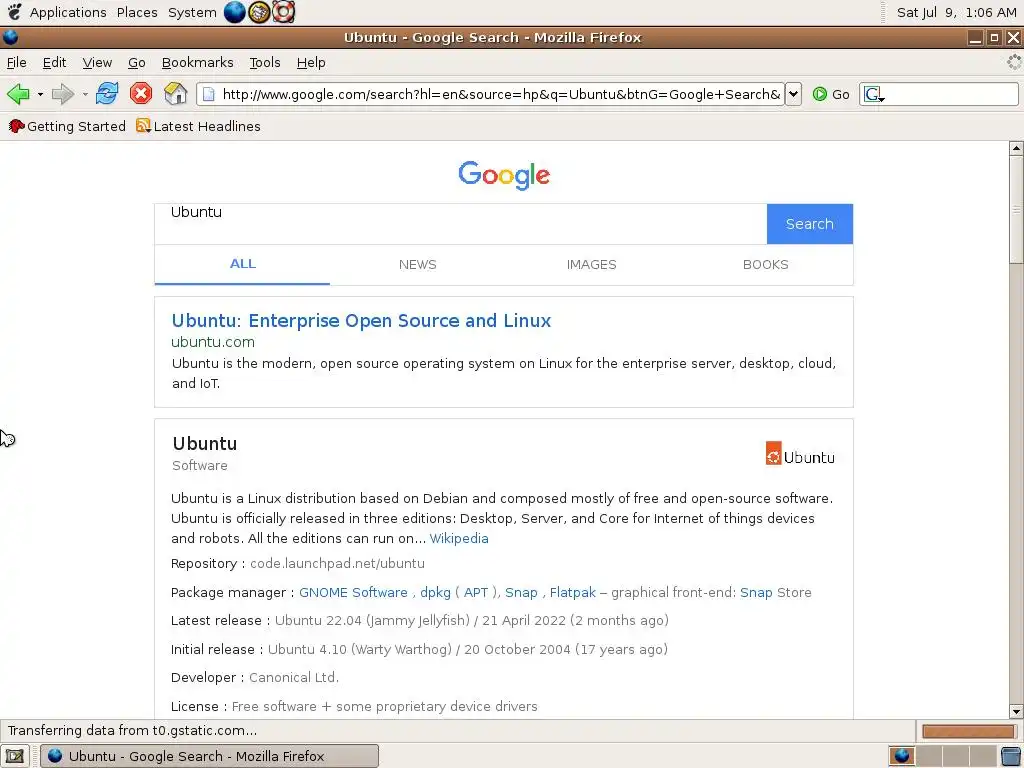Open the APT link
This screenshot has width=1024, height=768.
pyautogui.click(x=476, y=592)
